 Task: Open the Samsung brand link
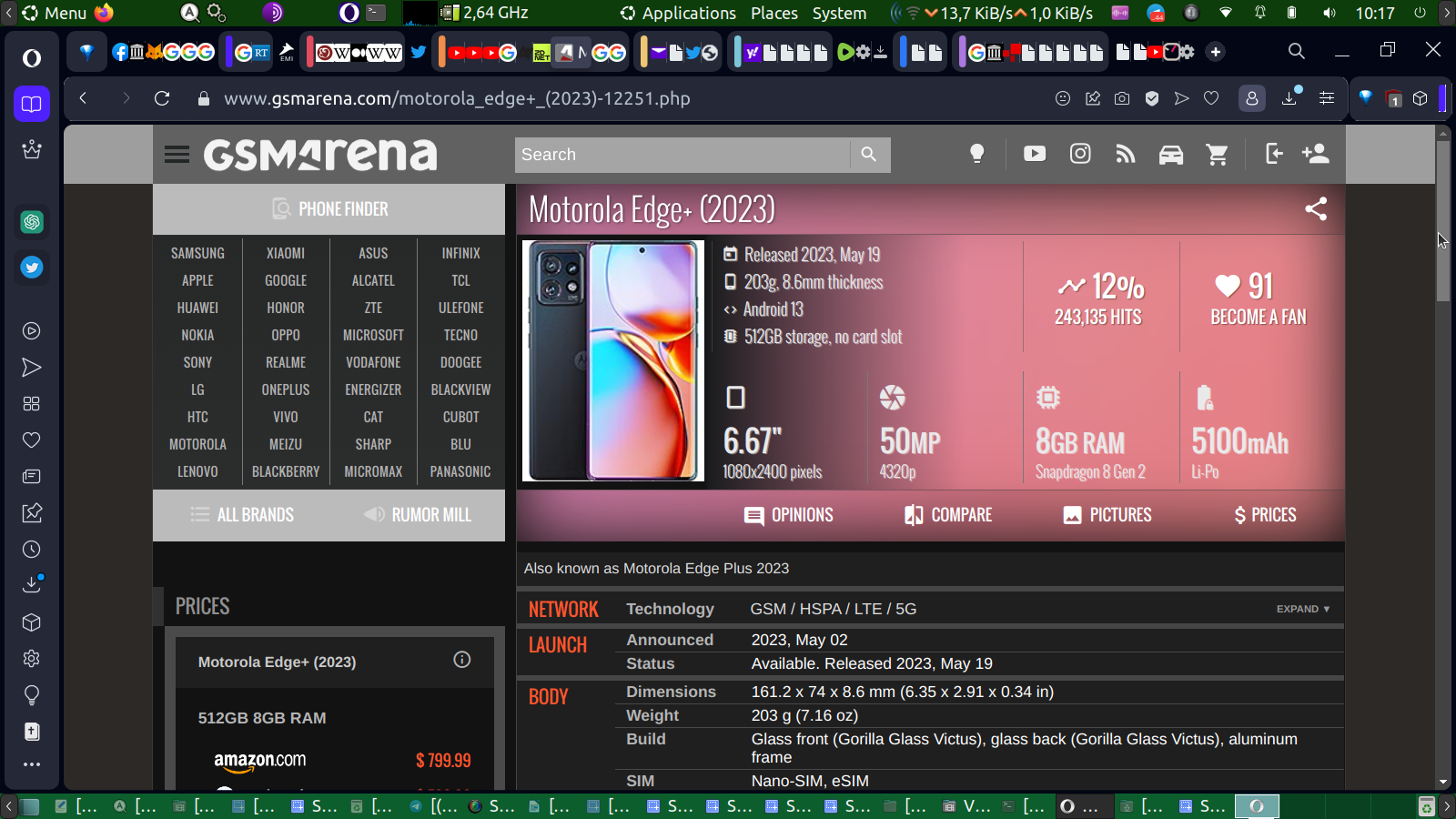(x=197, y=254)
